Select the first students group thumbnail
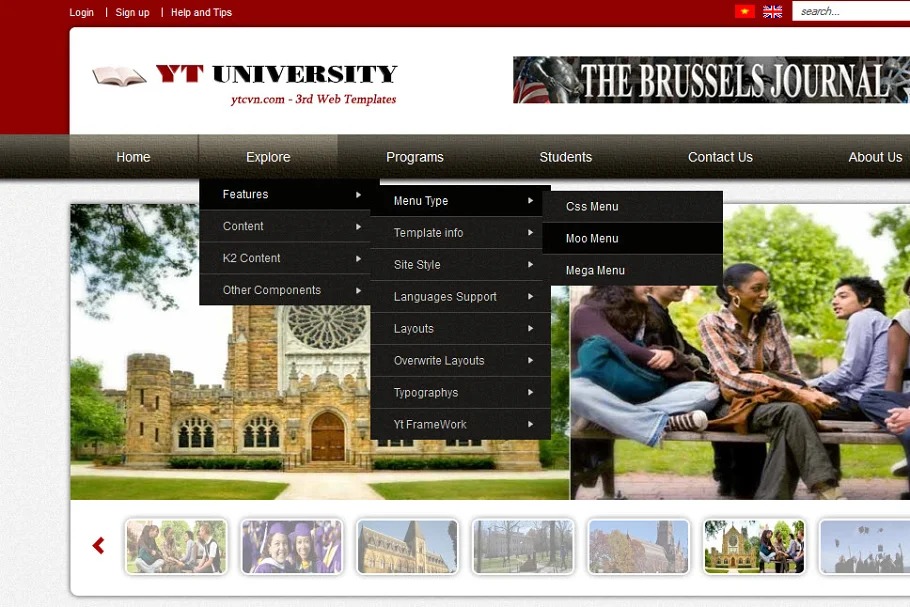The width and height of the screenshot is (910, 607). click(x=176, y=546)
